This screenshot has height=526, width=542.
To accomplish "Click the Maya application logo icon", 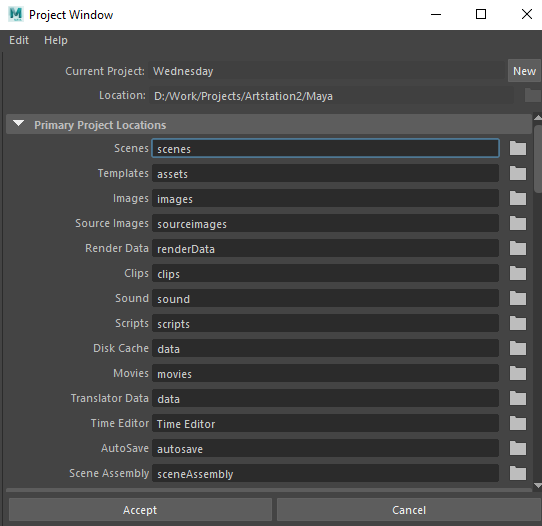I will coord(16,15).
